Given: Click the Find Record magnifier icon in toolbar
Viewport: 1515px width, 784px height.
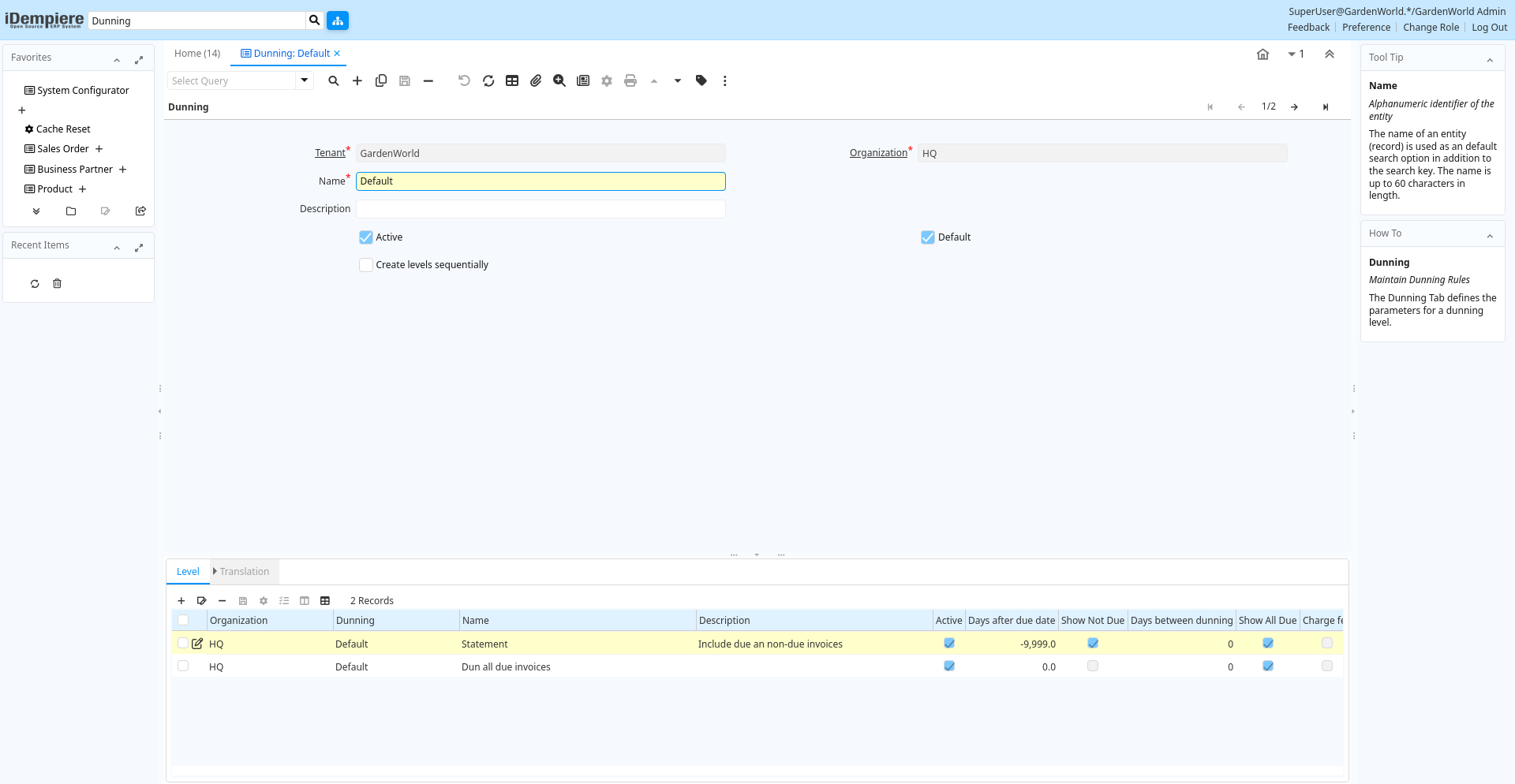Looking at the screenshot, I should [x=334, y=80].
